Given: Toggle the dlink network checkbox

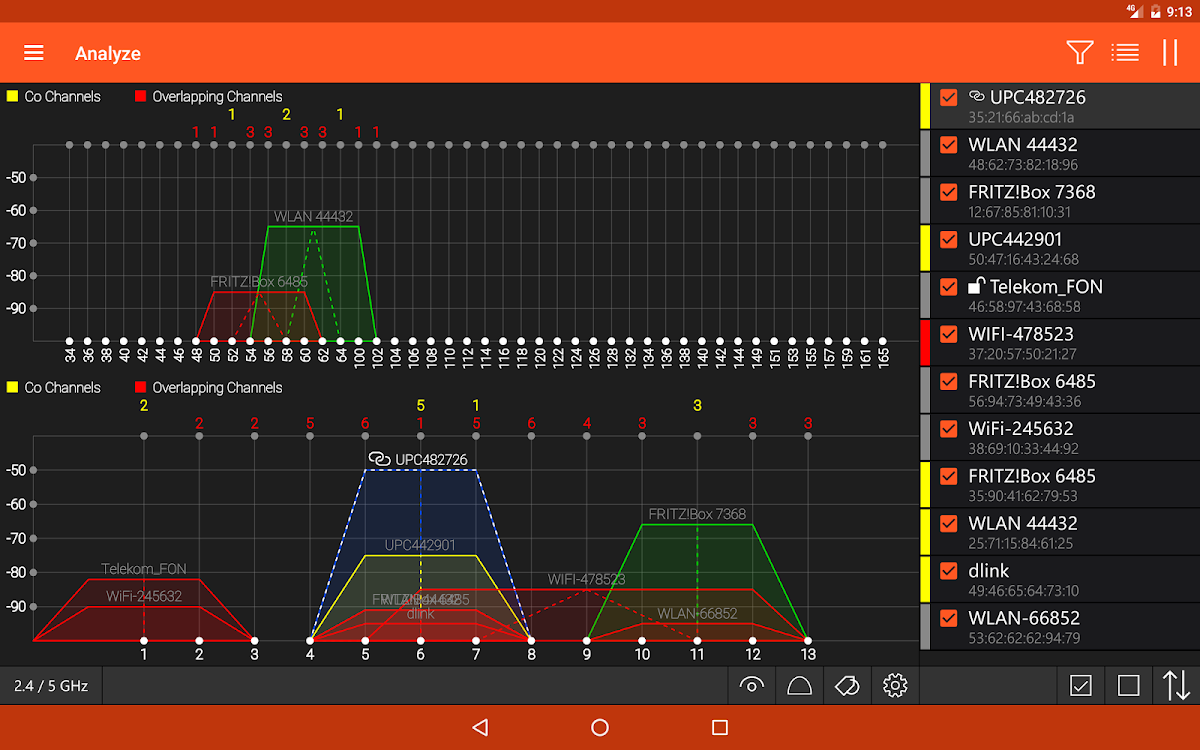Looking at the screenshot, I should [949, 571].
